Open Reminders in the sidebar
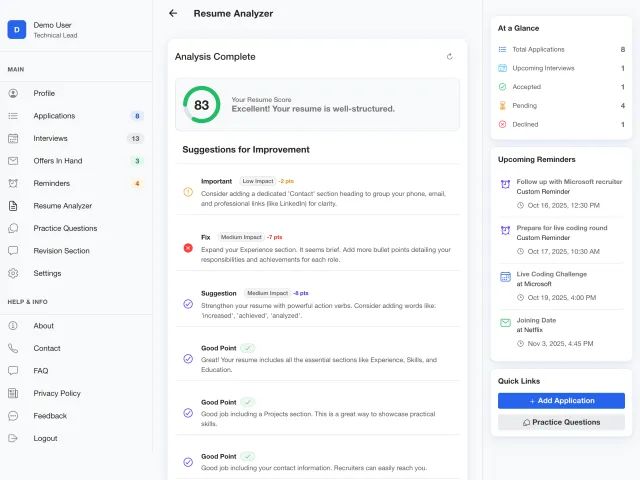The image size is (640, 480). [76, 183]
